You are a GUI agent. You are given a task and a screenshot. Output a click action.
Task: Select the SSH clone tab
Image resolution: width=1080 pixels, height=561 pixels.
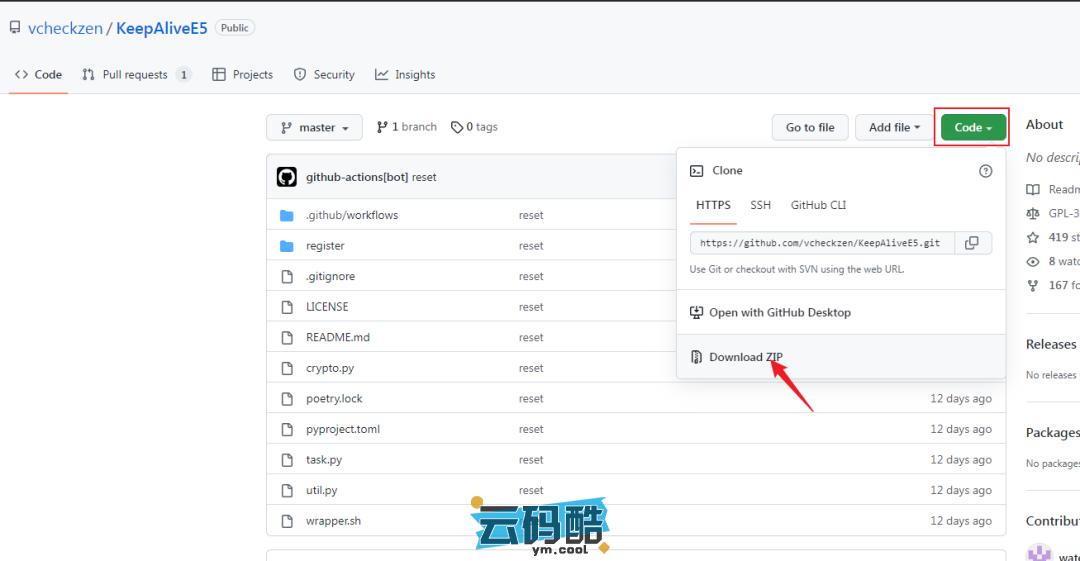761,205
